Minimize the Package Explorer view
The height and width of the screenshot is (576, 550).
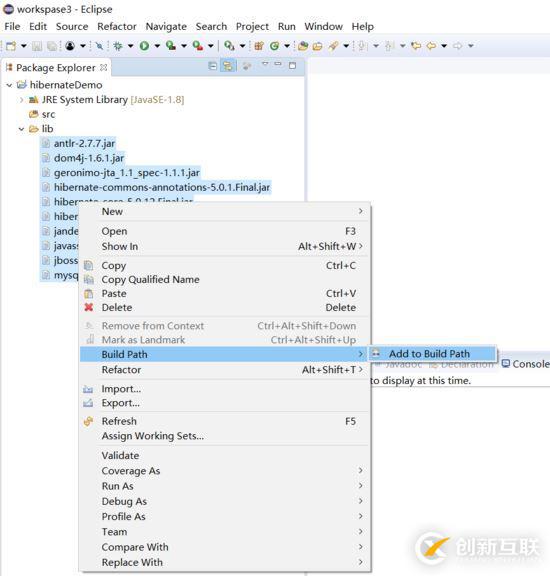point(278,64)
